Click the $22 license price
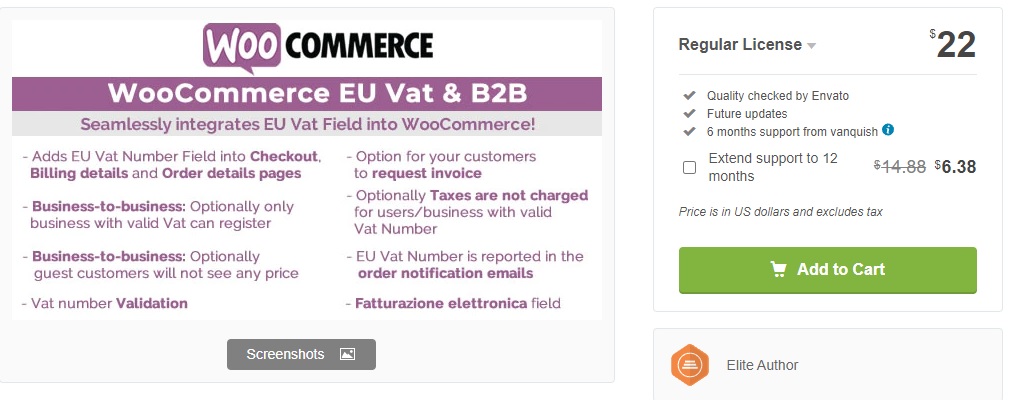 coord(953,45)
